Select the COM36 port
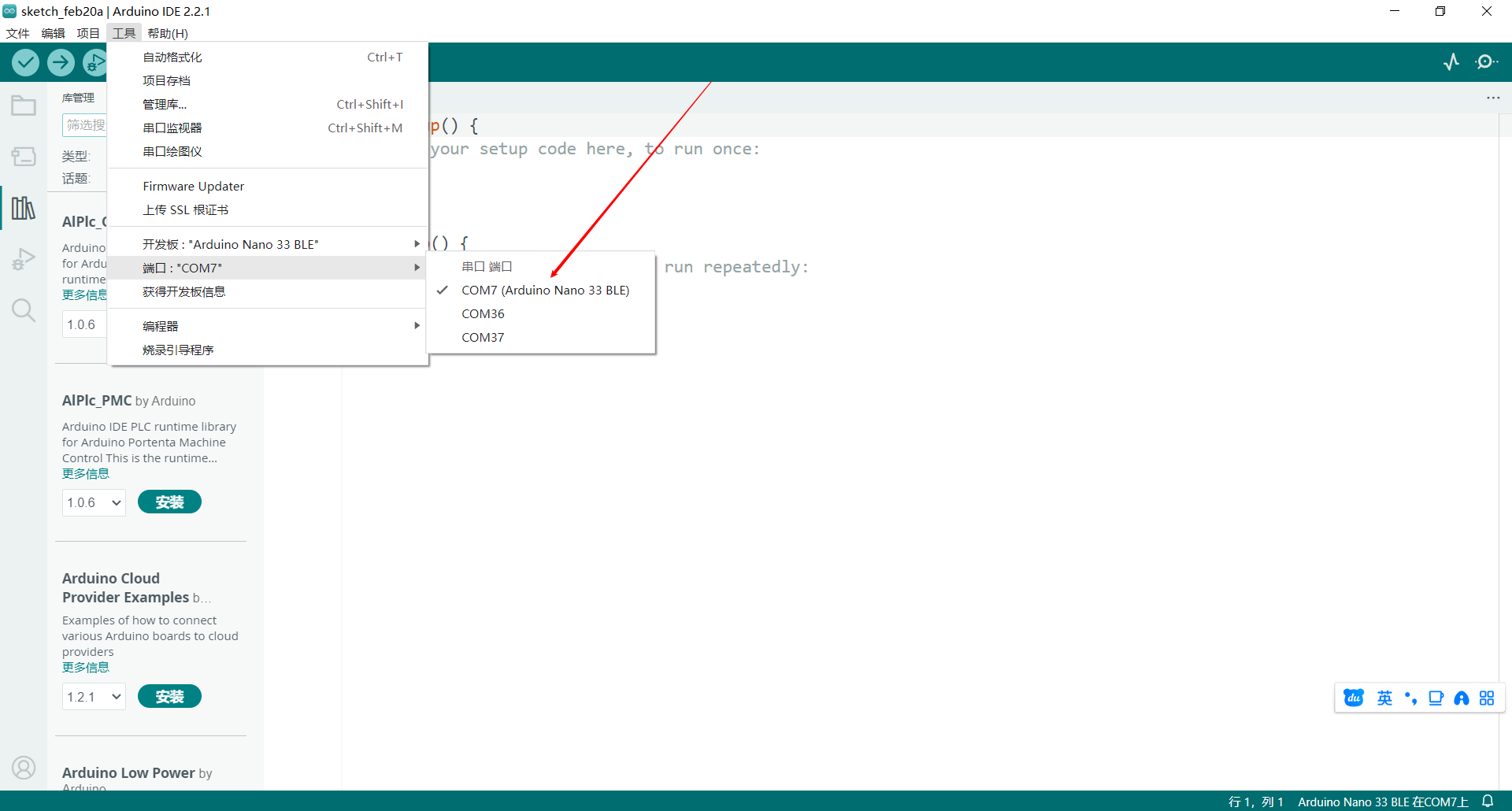The width and height of the screenshot is (1512, 811). click(541, 313)
